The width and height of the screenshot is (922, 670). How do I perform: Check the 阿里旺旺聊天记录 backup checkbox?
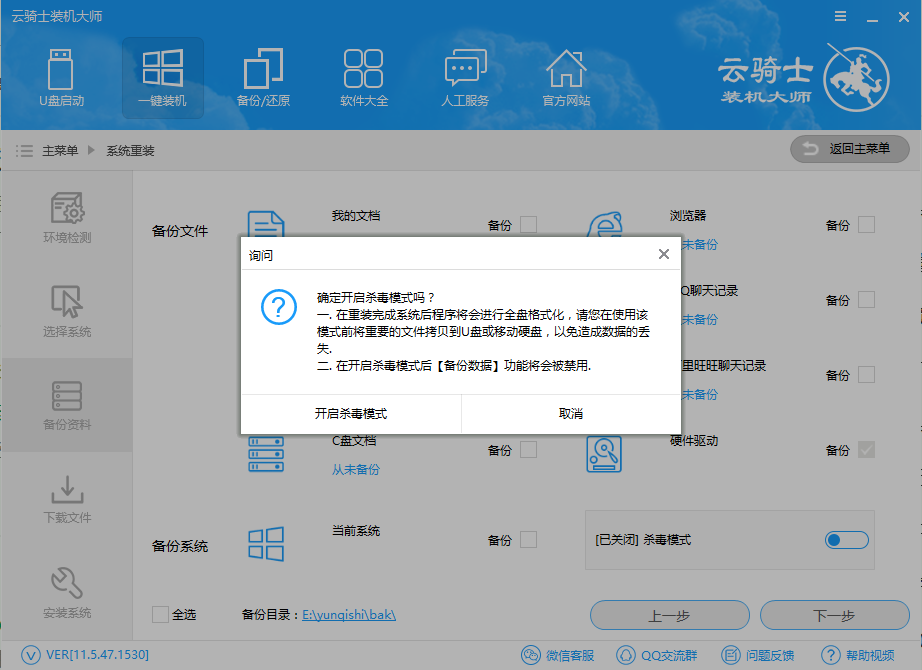866,375
